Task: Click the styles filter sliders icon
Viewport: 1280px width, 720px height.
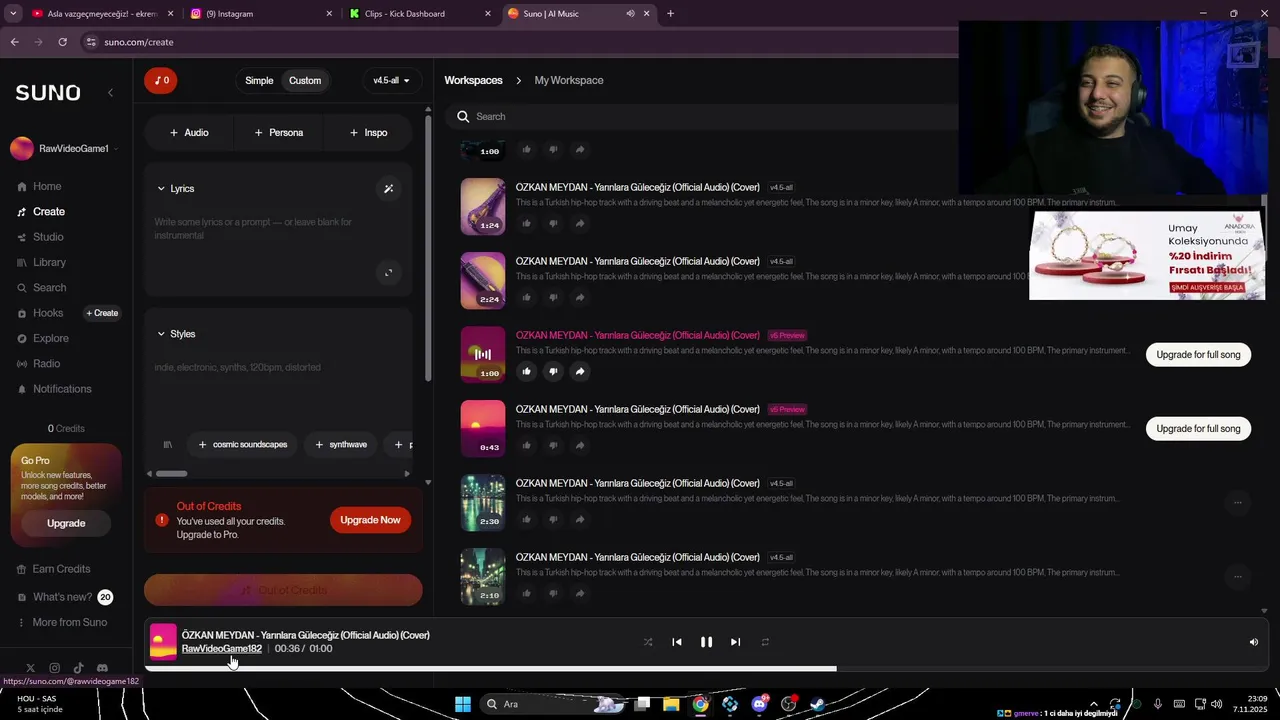Action: click(168, 445)
